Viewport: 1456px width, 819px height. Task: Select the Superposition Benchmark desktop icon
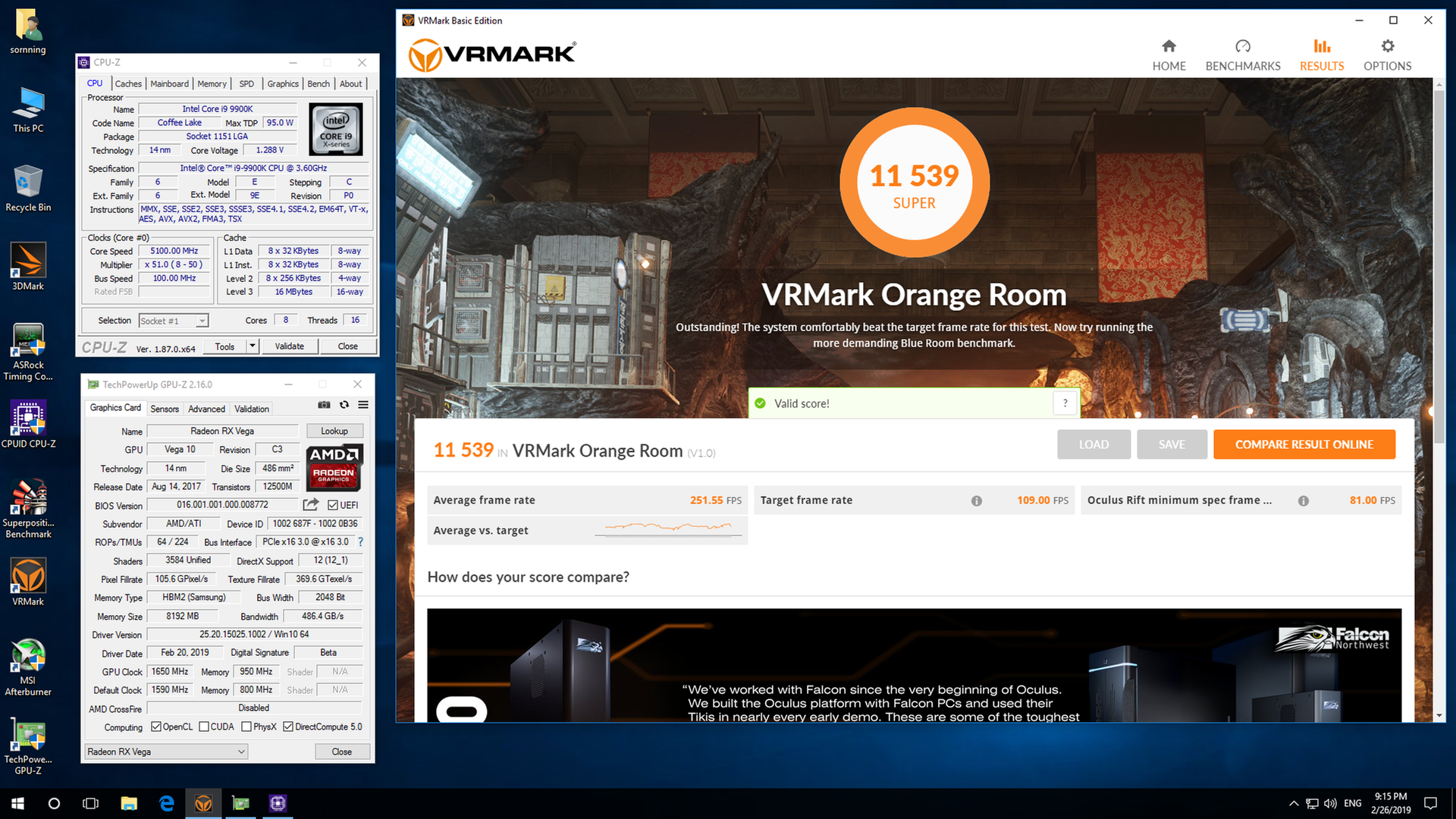click(x=28, y=509)
